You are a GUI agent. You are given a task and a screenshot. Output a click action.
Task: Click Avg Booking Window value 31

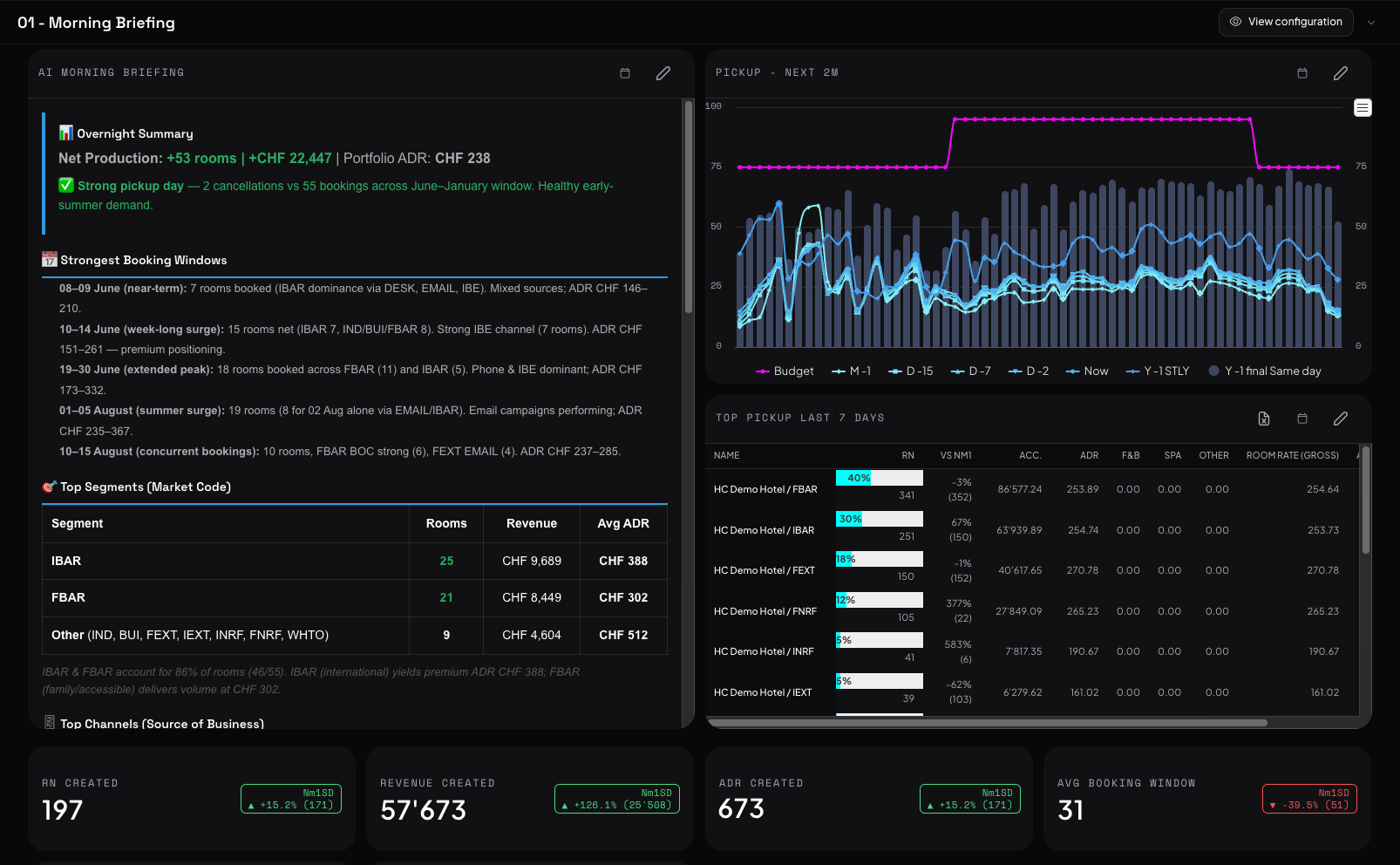pyautogui.click(x=1070, y=810)
